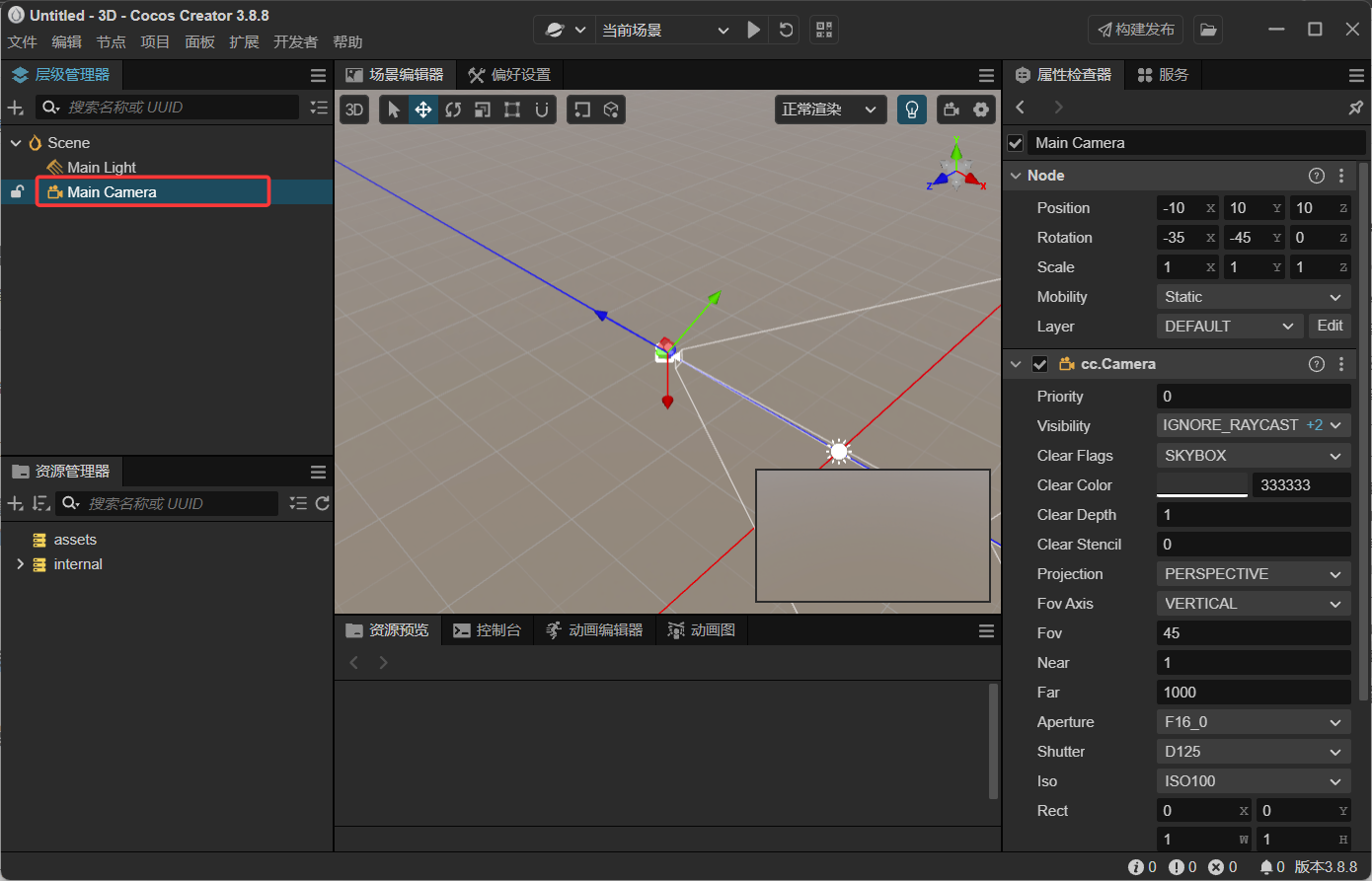Click the assets sort icon
The width and height of the screenshot is (1372, 881).
(x=40, y=504)
